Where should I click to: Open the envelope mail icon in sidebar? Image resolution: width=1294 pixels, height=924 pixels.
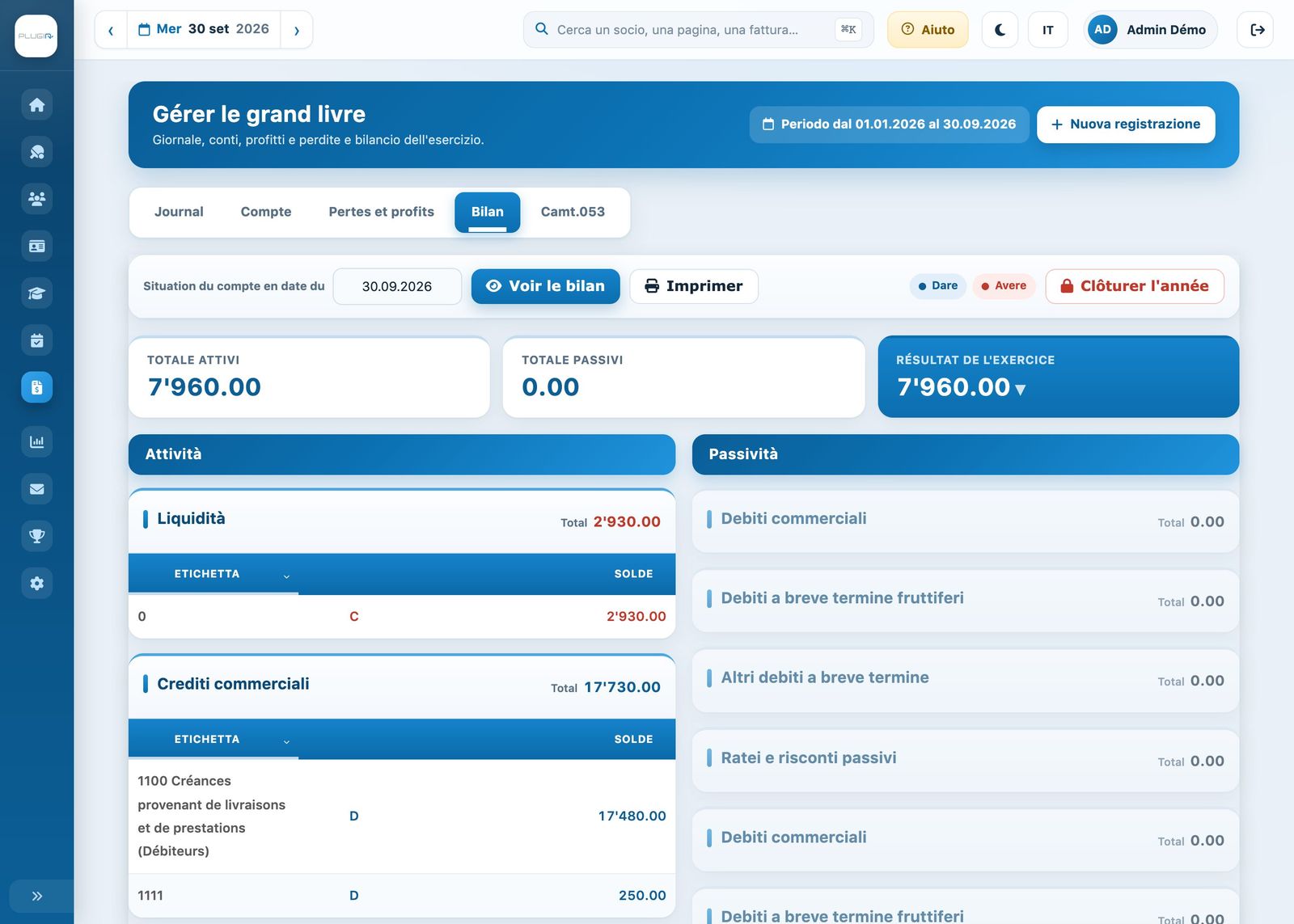pos(36,488)
